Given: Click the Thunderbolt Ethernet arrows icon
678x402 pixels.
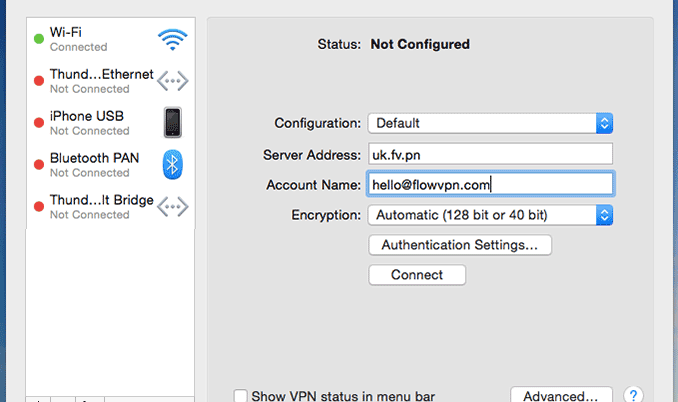Looking at the screenshot, I should point(172,81).
